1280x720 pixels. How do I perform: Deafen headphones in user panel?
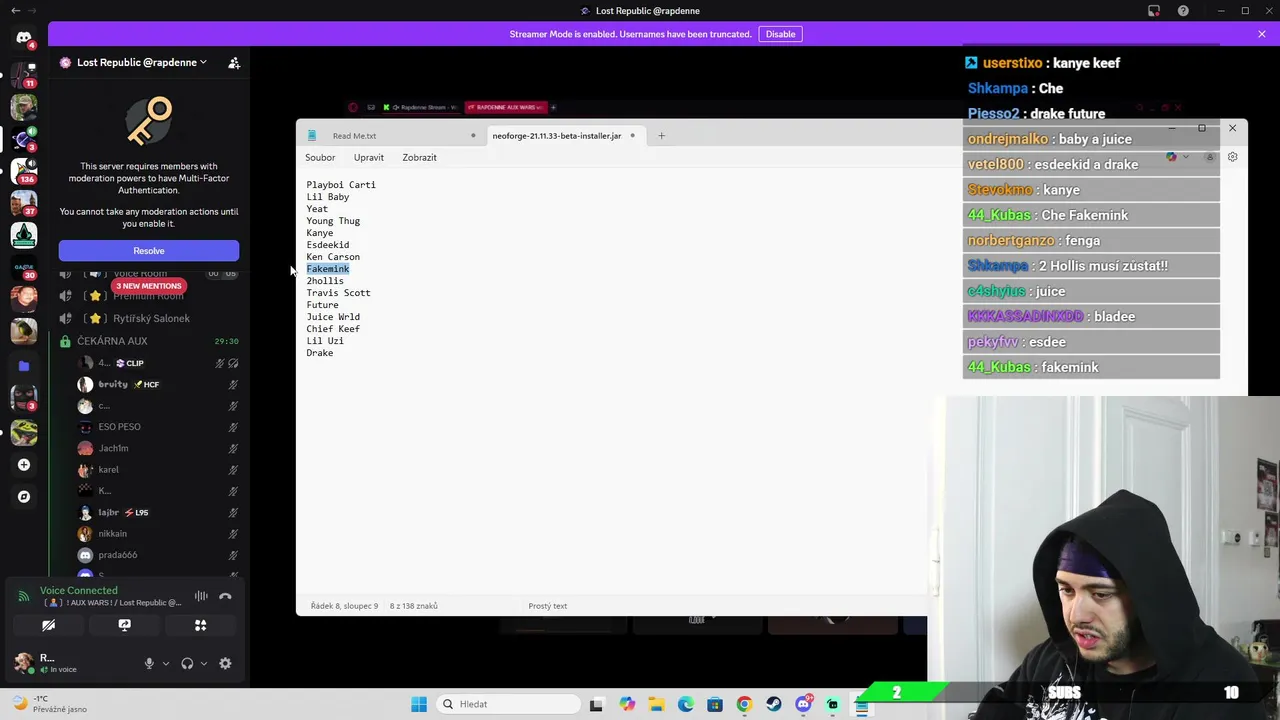pos(187,663)
